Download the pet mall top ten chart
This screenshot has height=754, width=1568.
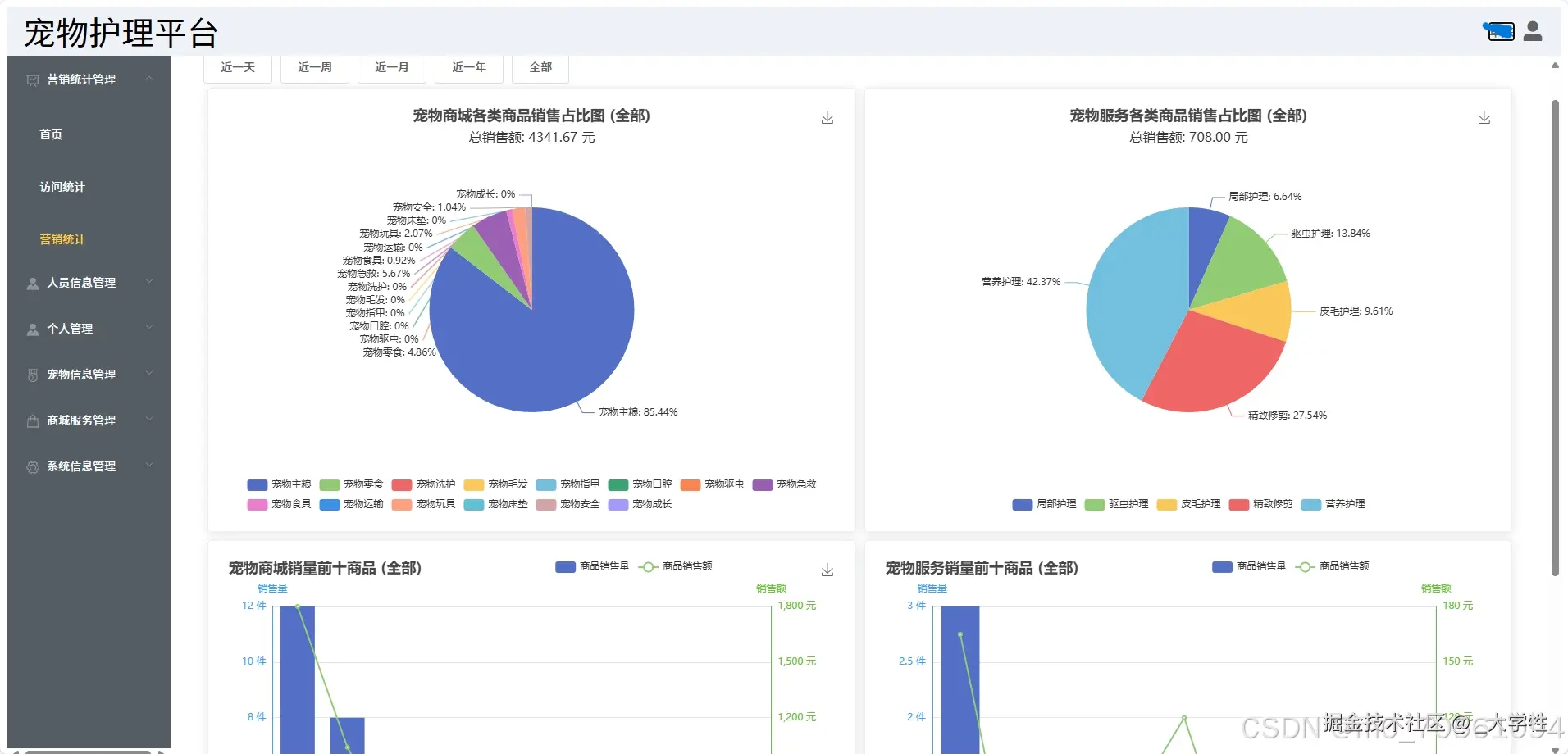coord(827,570)
